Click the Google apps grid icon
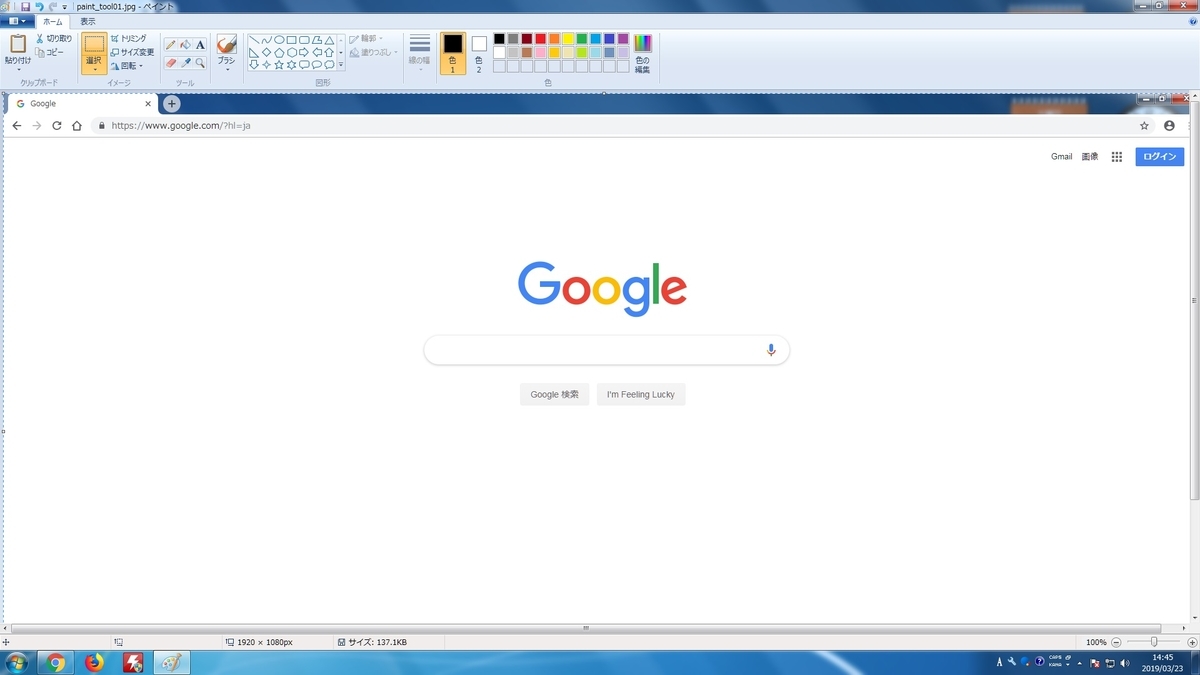The width and height of the screenshot is (1200, 675). pyautogui.click(x=1117, y=156)
